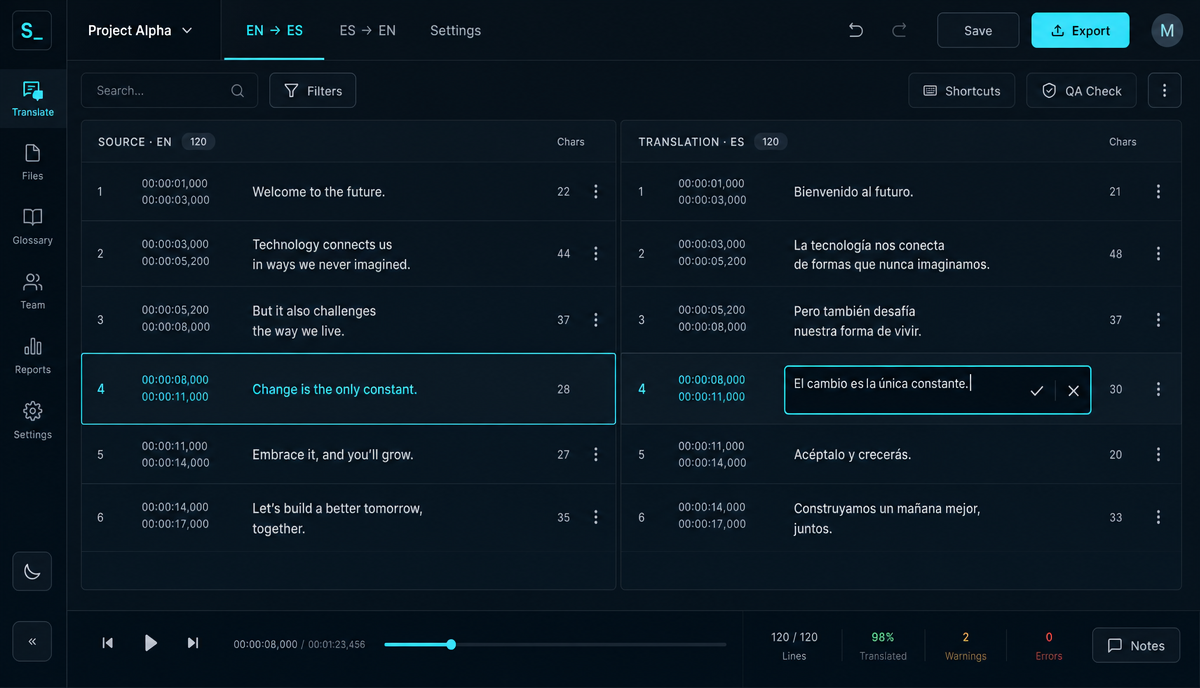Collapse the sidebar with the double chevron
The width and height of the screenshot is (1200, 688).
point(32,642)
